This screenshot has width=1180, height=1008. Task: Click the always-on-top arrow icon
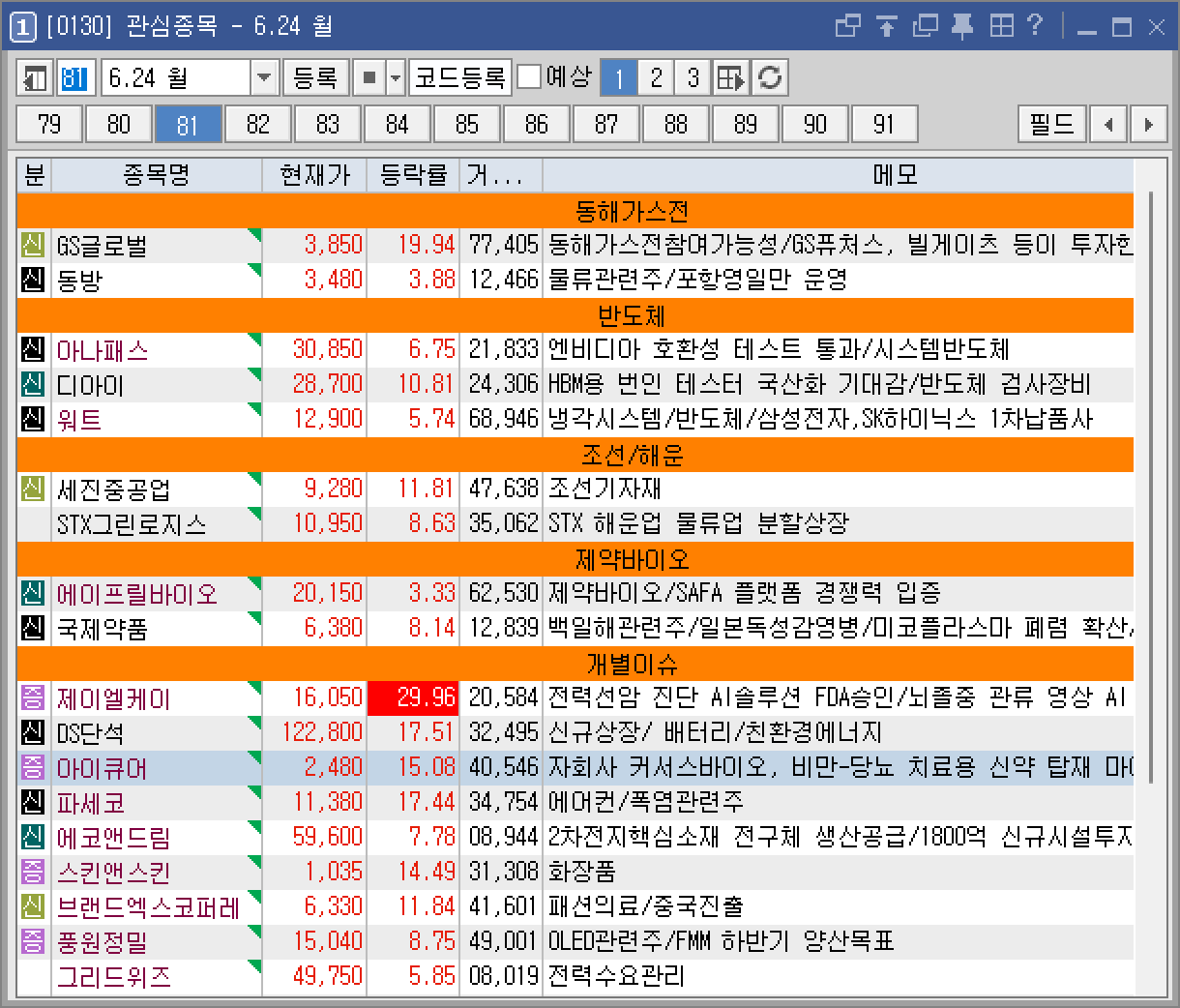887,26
